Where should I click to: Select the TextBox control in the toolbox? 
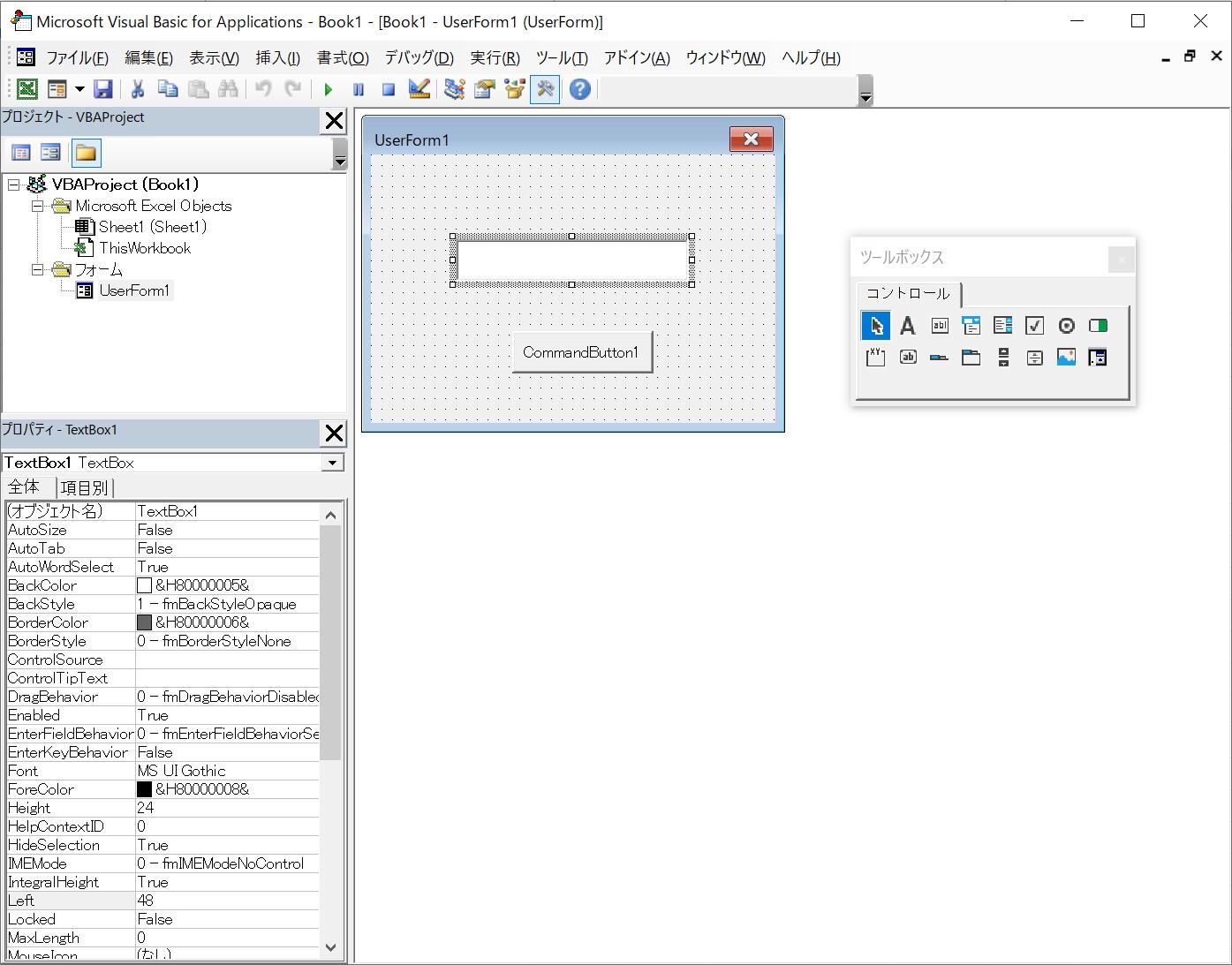tap(939, 325)
